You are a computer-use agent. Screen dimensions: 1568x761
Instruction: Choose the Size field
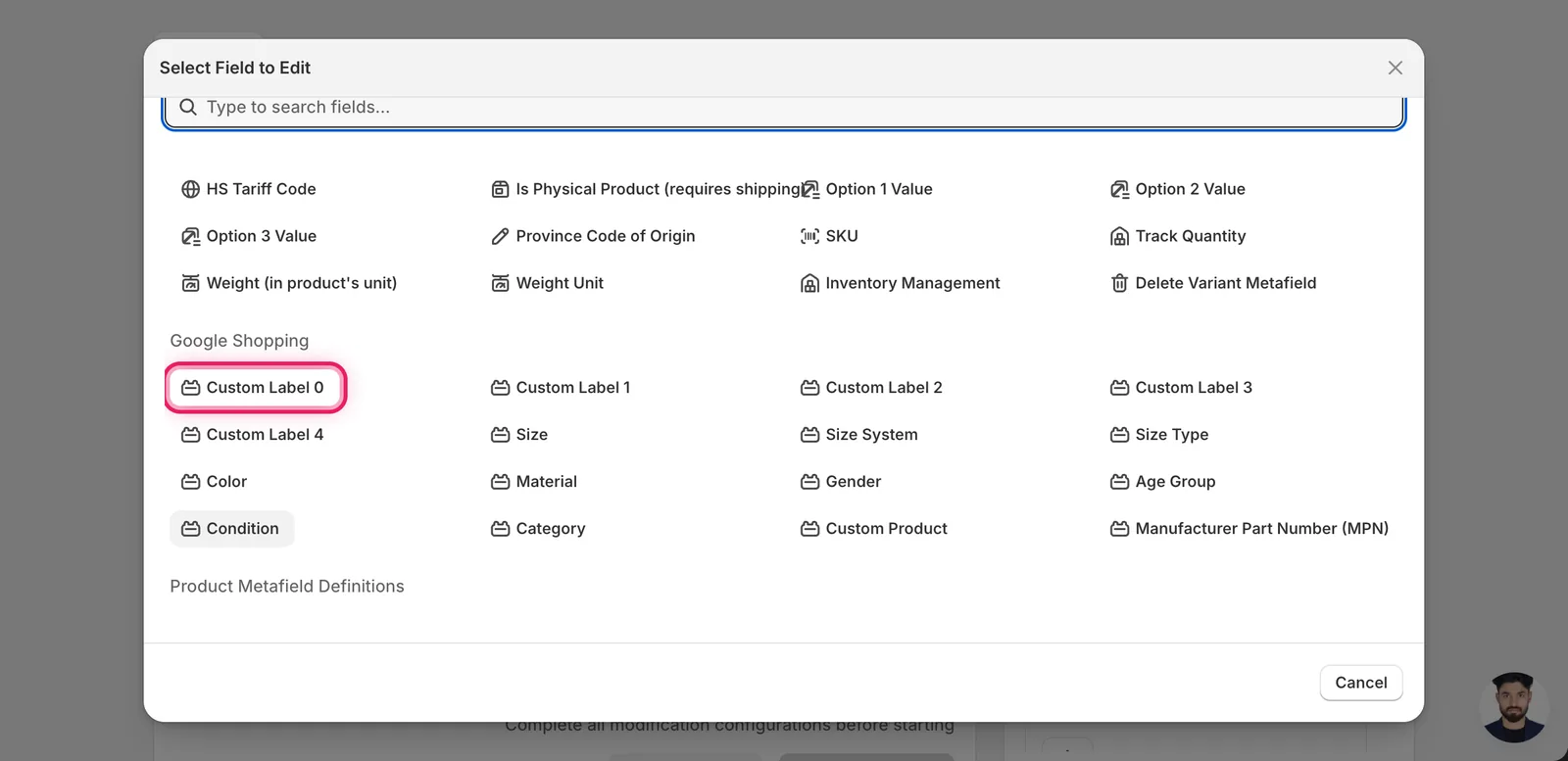click(520, 435)
